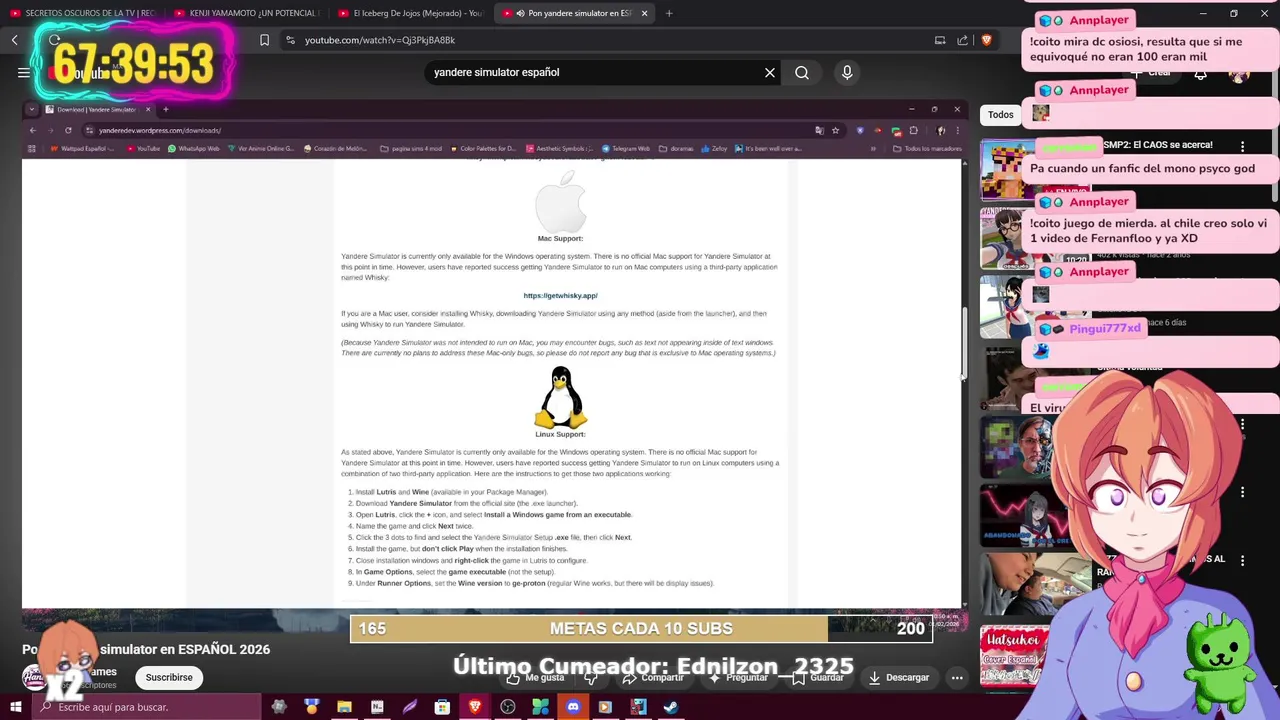1280x720 pixels.
Task: Expand tab list chevron in video browser
Action: click(x=32, y=109)
